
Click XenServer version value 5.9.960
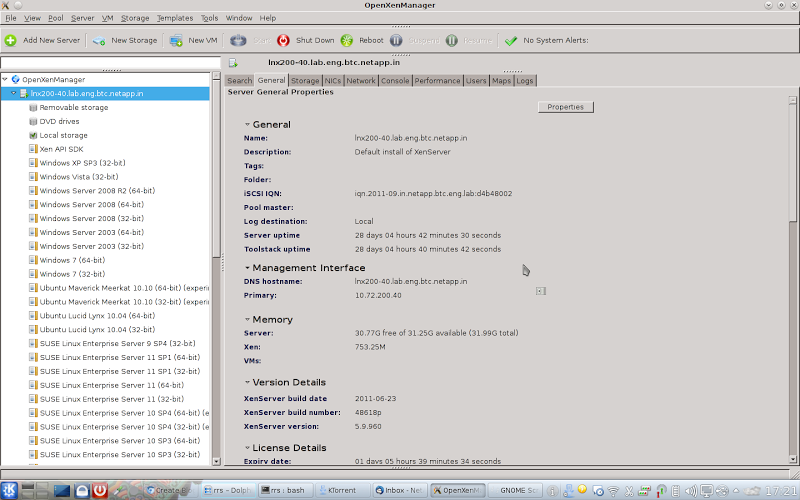tap(368, 427)
